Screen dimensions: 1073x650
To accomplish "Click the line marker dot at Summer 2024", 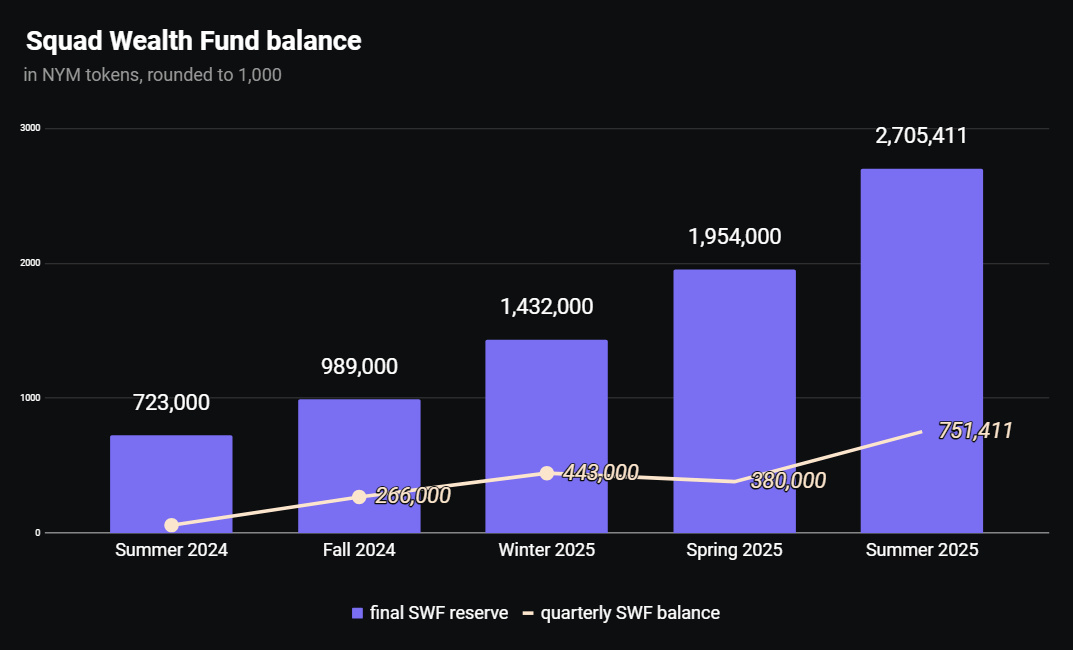I will click(171, 525).
